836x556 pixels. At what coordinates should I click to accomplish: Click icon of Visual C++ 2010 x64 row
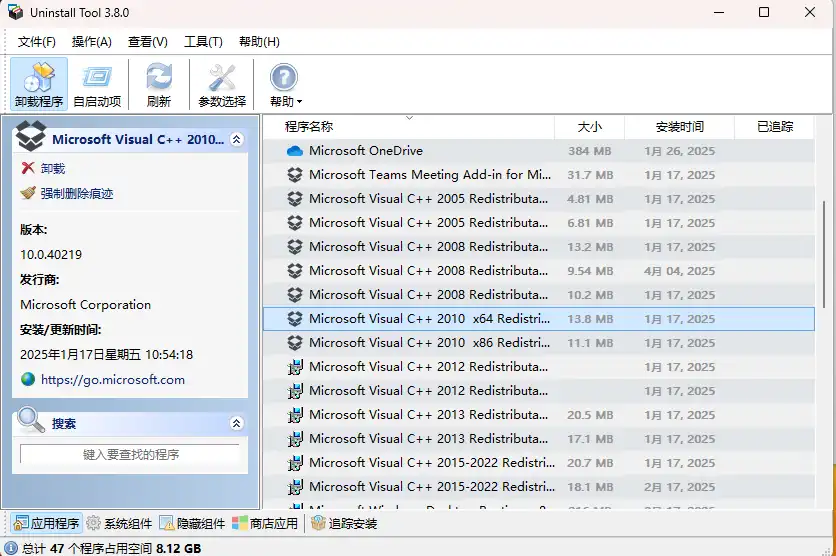tap(295, 319)
